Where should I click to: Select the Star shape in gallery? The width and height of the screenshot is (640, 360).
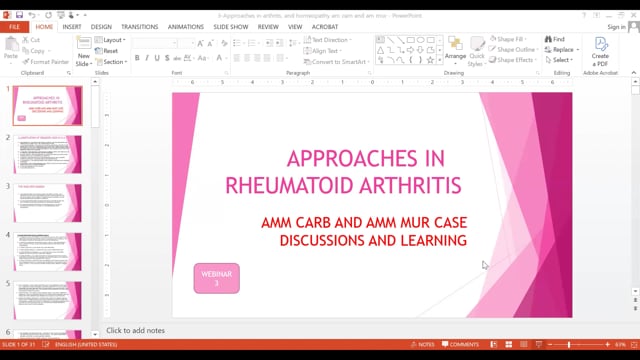point(430,60)
